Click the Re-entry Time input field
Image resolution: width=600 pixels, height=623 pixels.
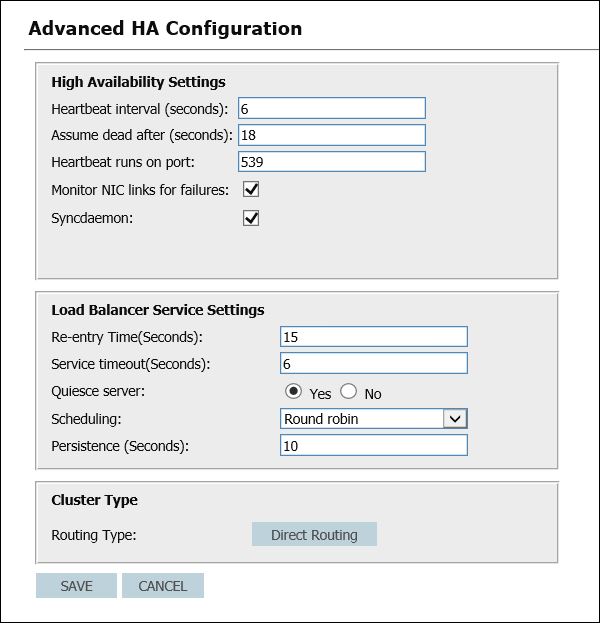point(374,337)
